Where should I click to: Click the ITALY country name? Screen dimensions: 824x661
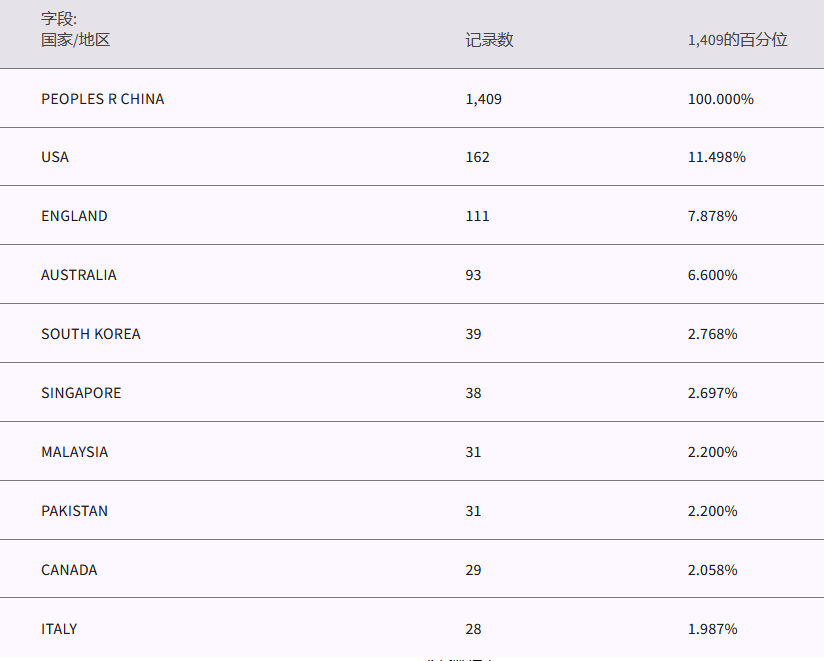coord(59,629)
